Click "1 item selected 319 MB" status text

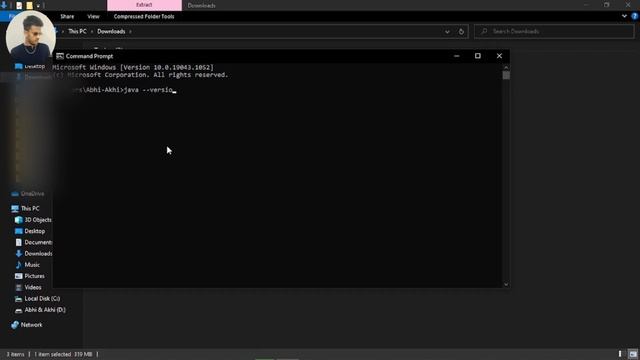click(x=63, y=354)
